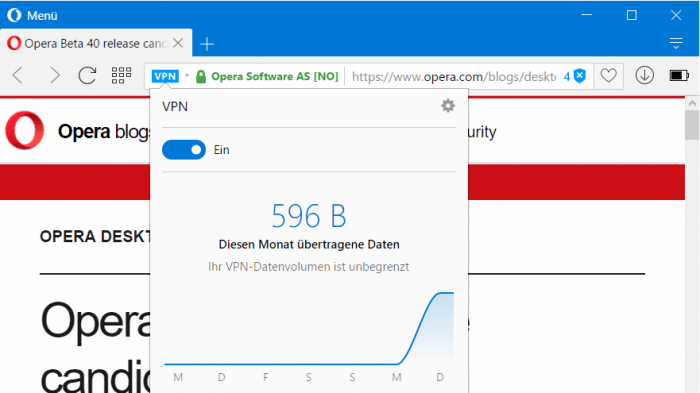Go forward to the next page
The image size is (700, 393).
(x=54, y=75)
